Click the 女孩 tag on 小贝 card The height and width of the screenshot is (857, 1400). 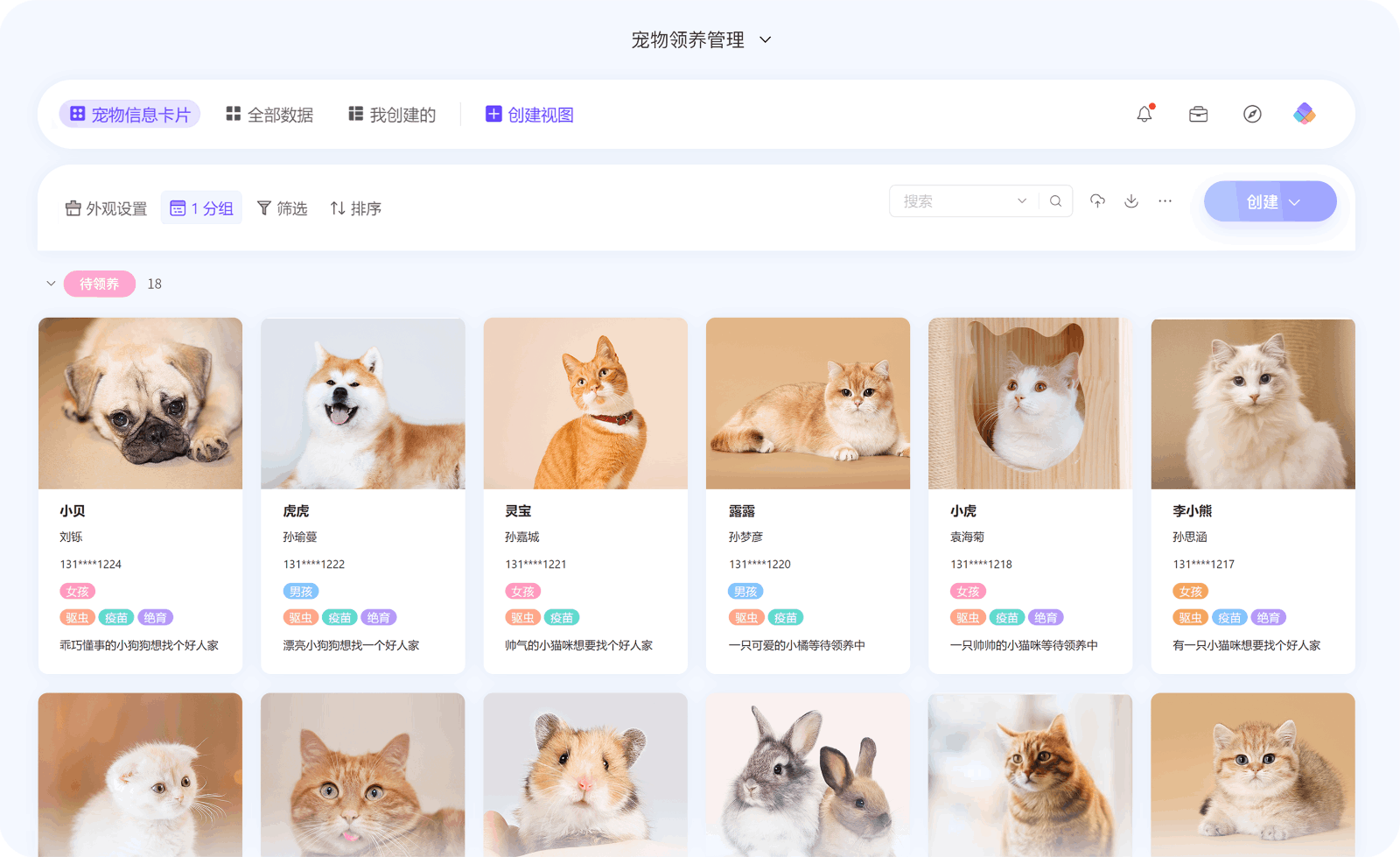(x=78, y=592)
